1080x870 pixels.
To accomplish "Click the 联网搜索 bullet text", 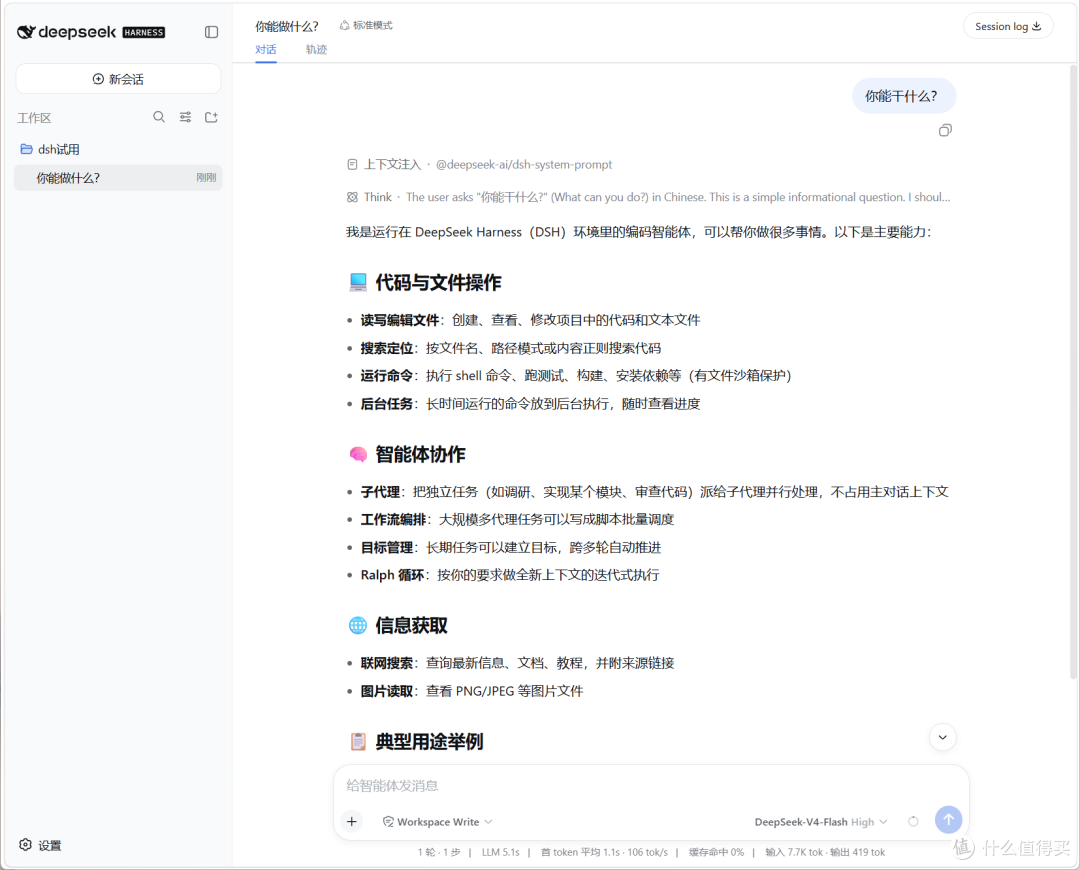I will click(517, 663).
